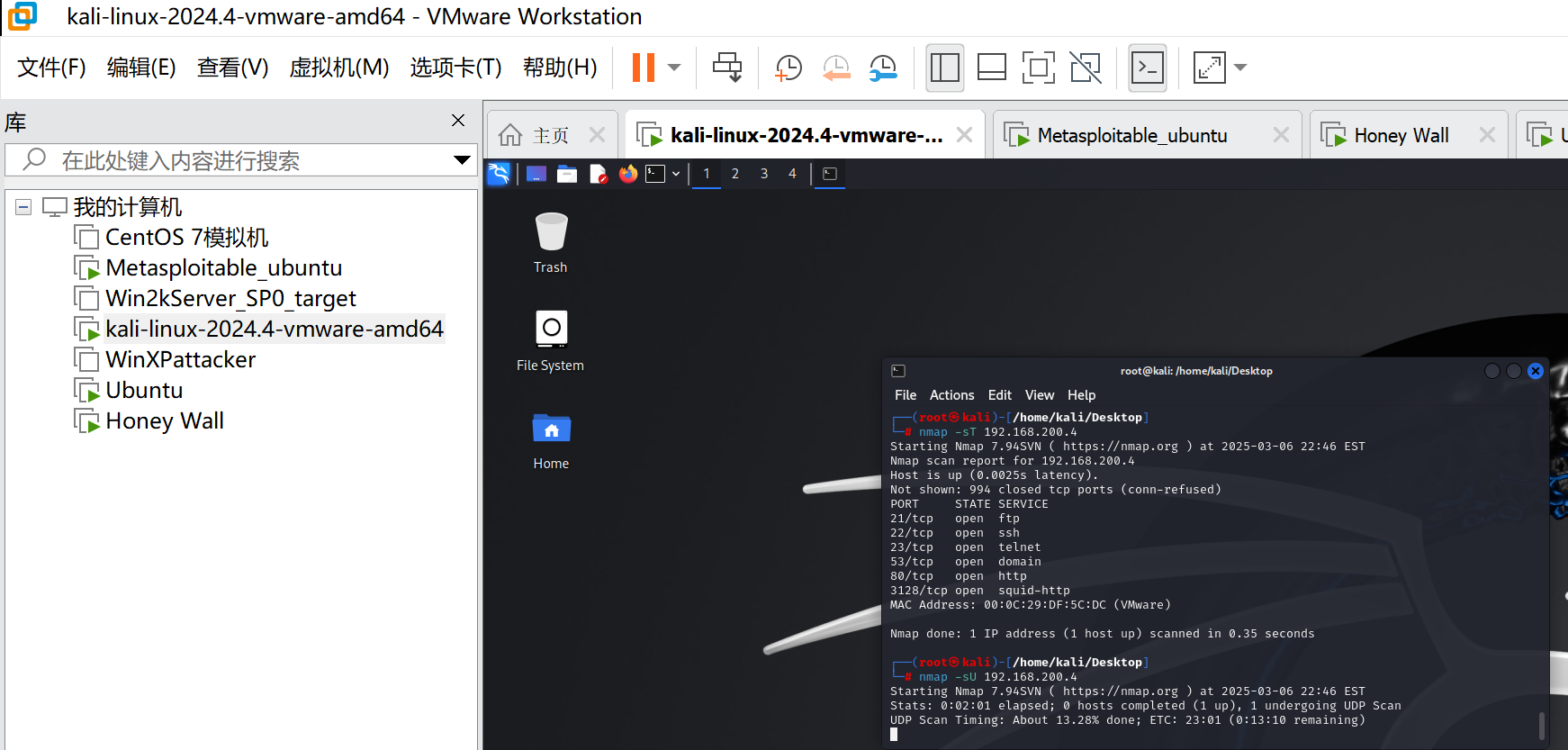Open the terminal View menu
1568x750 pixels.
coord(1040,395)
